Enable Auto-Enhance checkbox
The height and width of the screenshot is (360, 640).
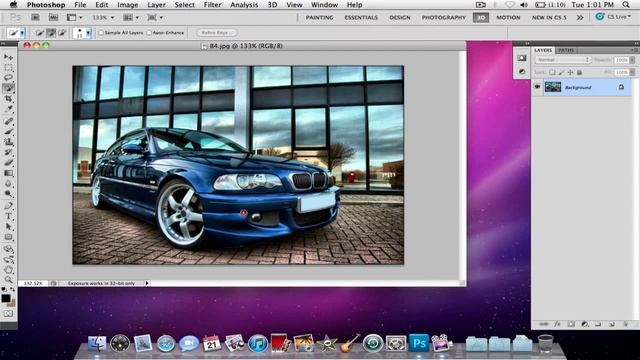149,33
